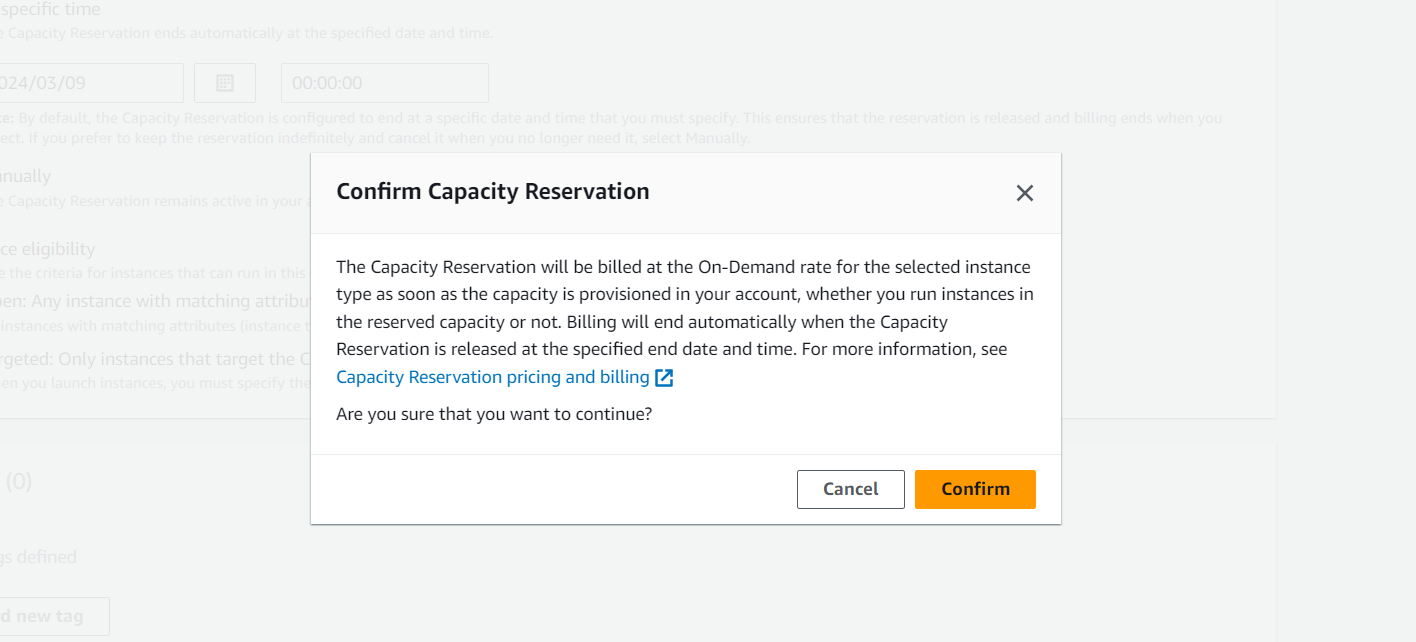This screenshot has height=642, width=1416.
Task: Click the tags count (0) heading
Action: pyautogui.click(x=19, y=482)
